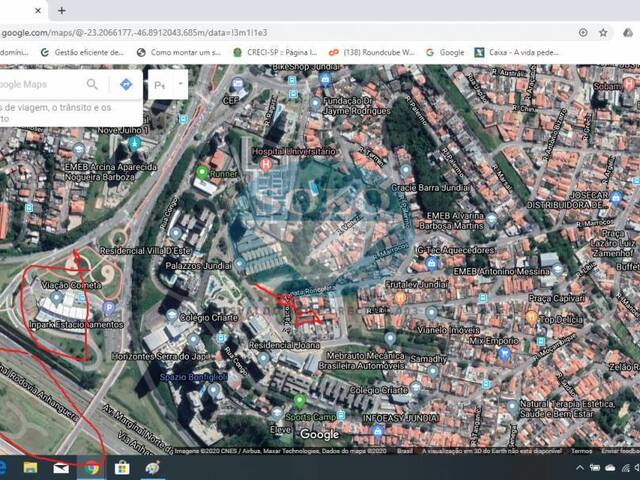Click the Inpark Estacionamentos parking pin
The width and height of the screenshot is (640, 480).
pyautogui.click(x=109, y=308)
